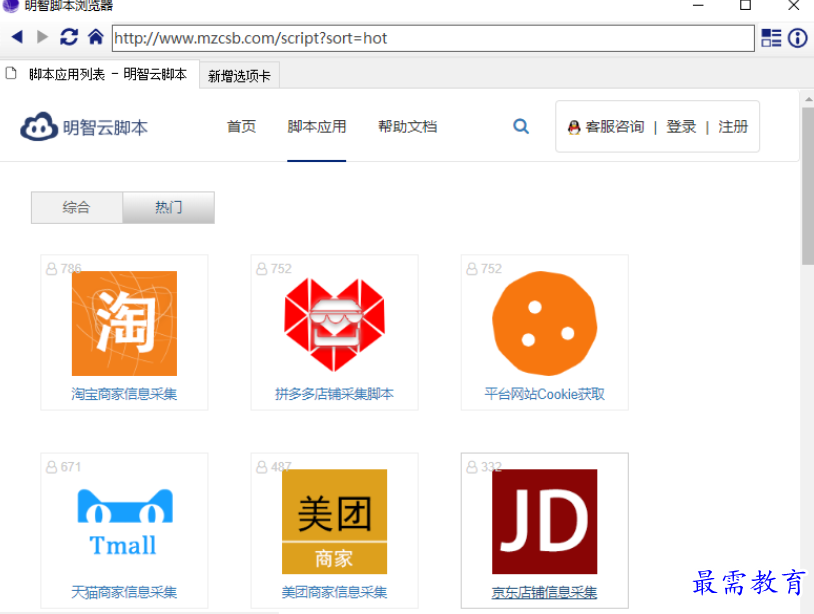Viewport: 814px width, 614px height.
Task: Open the 新增选项卡 tab
Action: [239, 76]
